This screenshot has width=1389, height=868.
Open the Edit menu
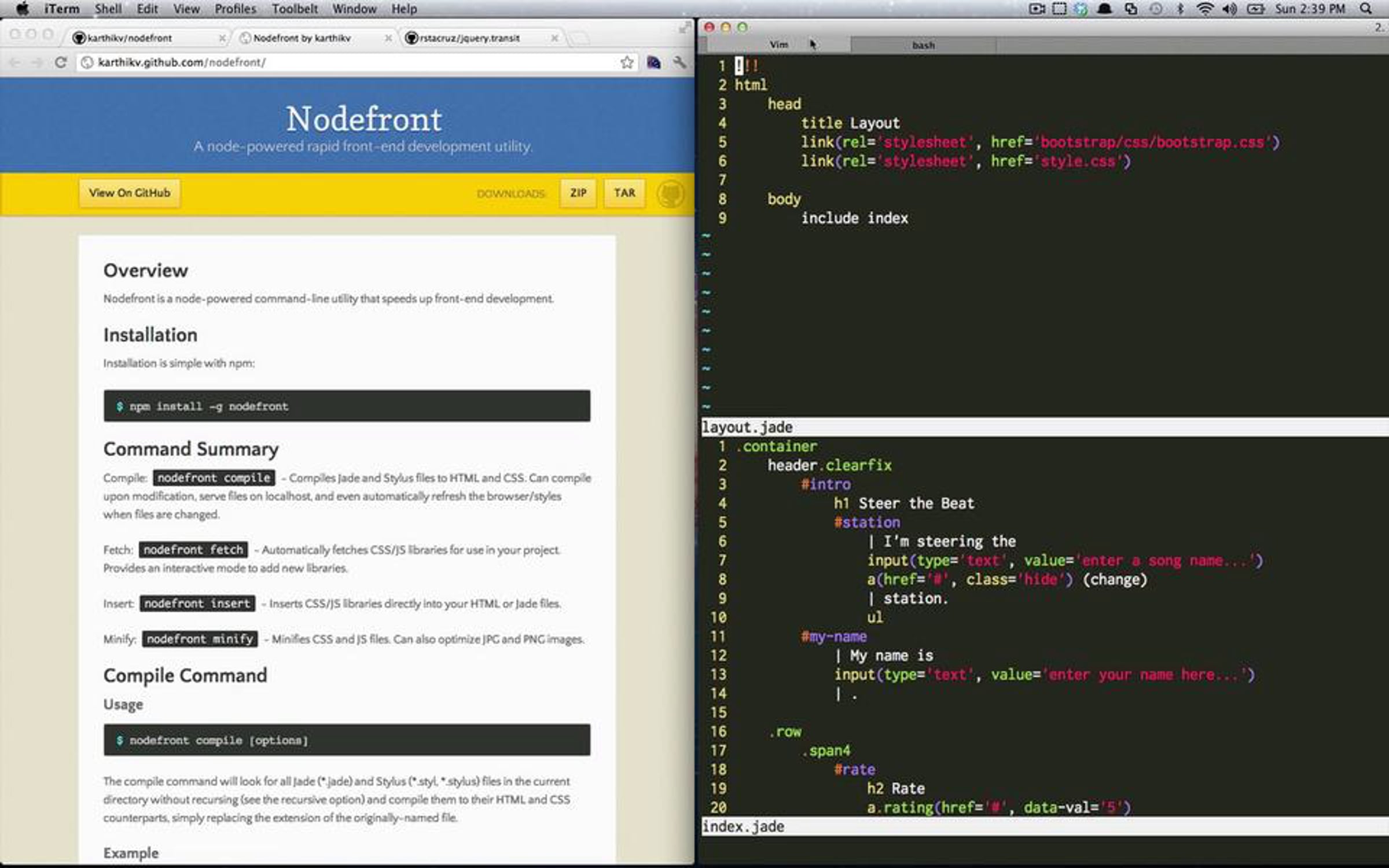(x=147, y=9)
